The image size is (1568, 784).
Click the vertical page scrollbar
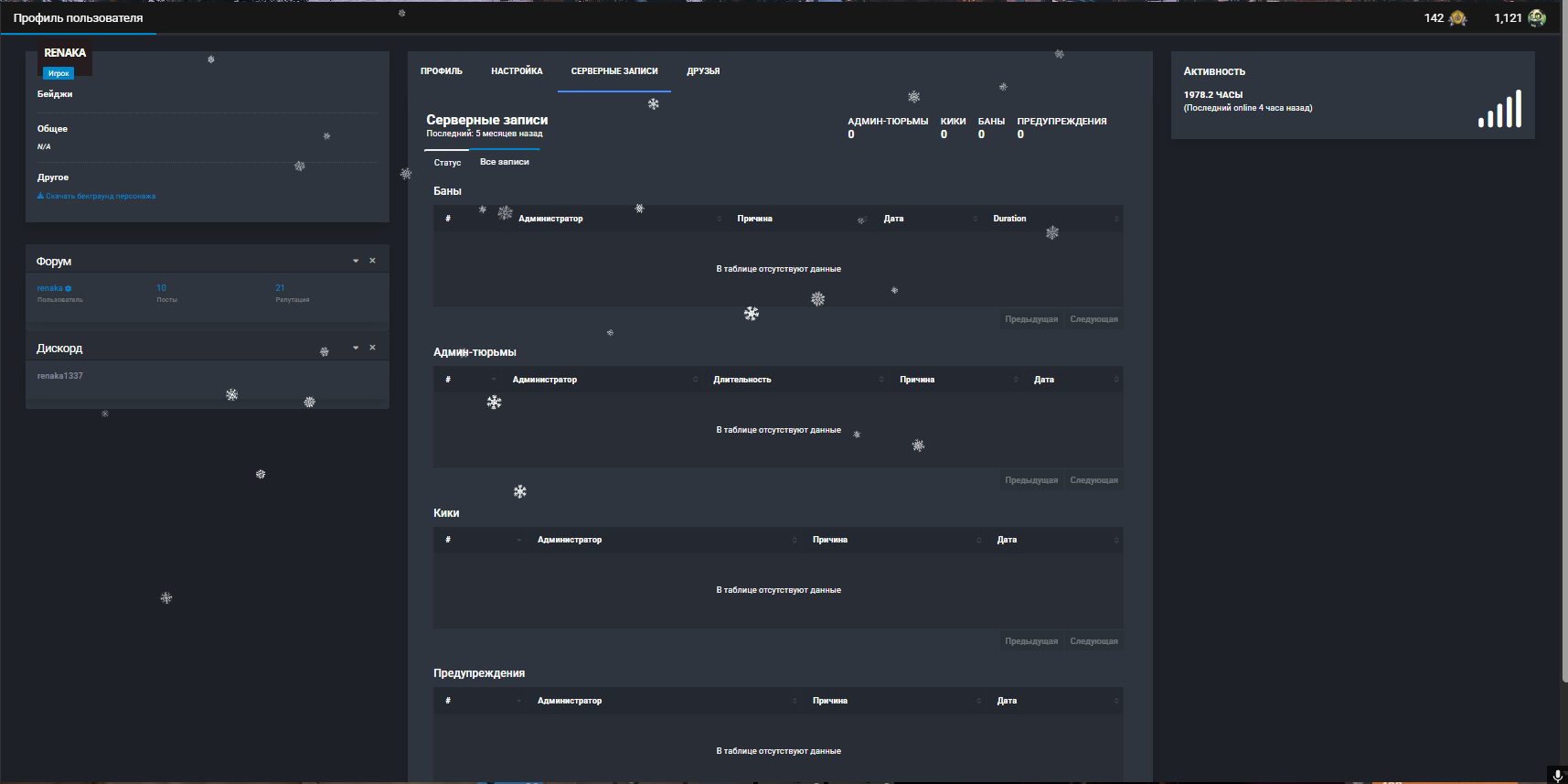point(1564,342)
